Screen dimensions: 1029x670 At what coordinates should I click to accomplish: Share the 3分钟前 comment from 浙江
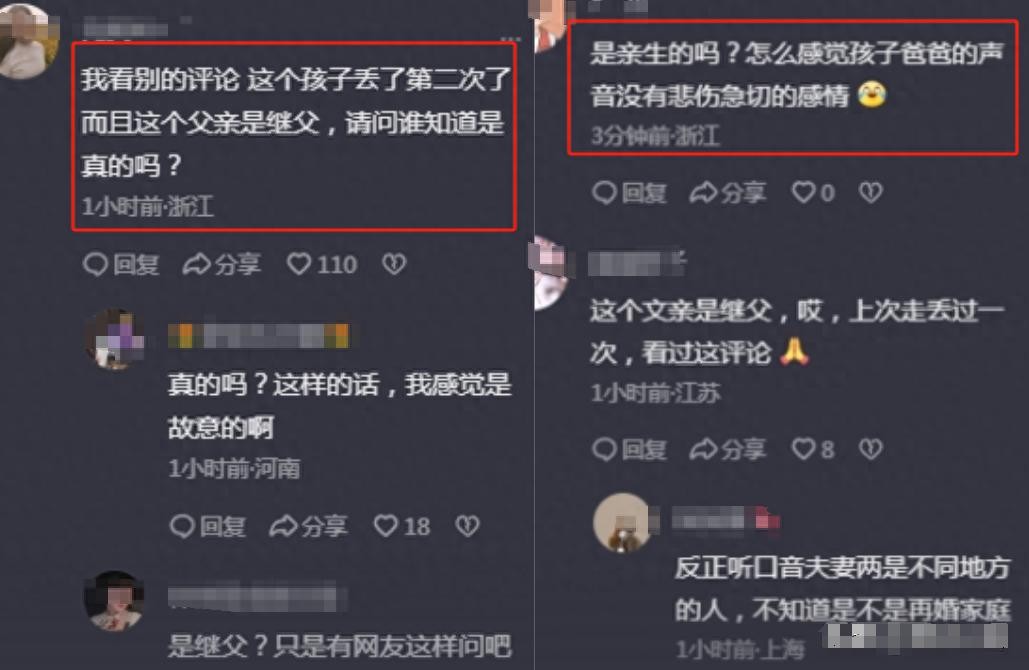[x=728, y=192]
